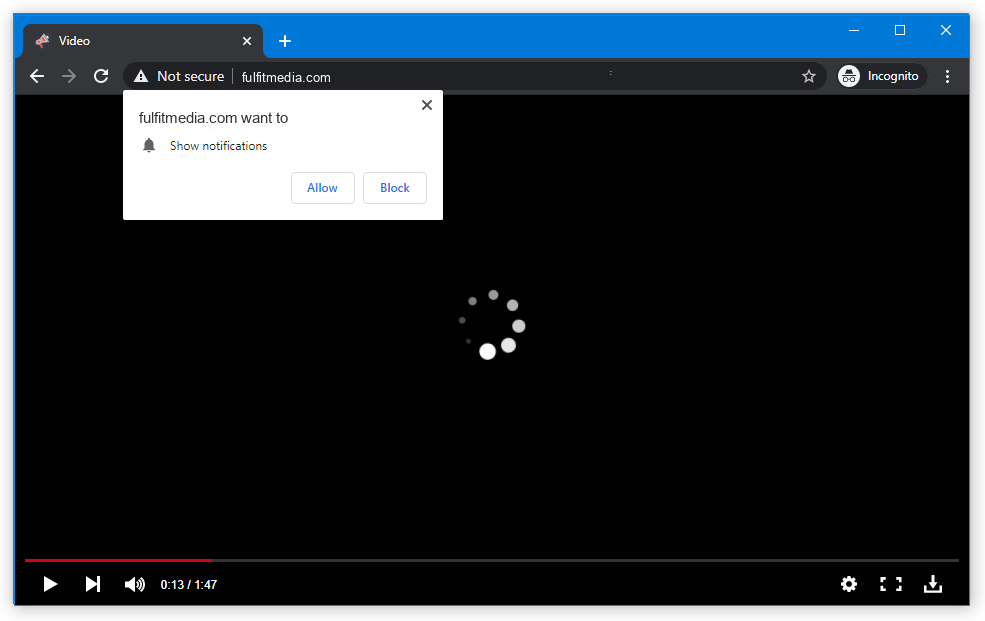Bookmark this page with star icon
The width and height of the screenshot is (985, 621).
[x=809, y=76]
